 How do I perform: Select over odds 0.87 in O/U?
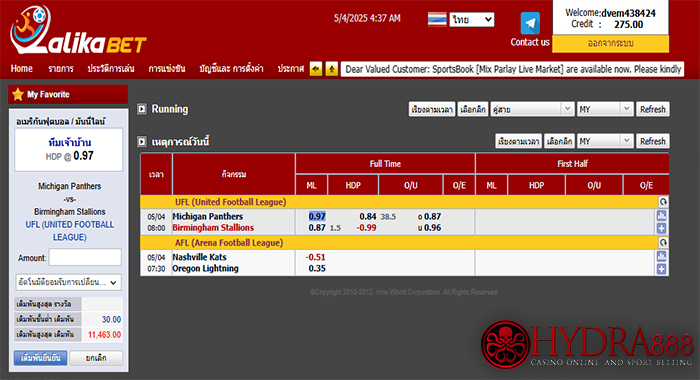click(x=433, y=217)
